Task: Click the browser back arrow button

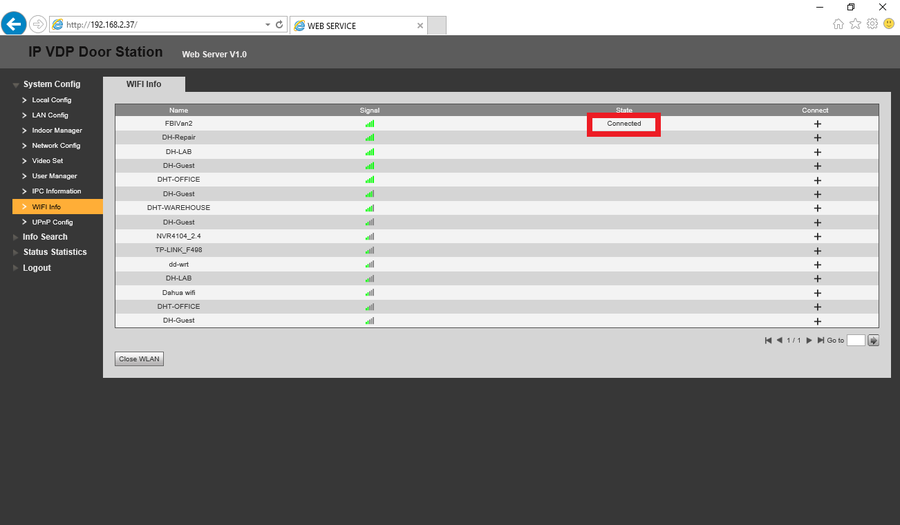Action: pyautogui.click(x=14, y=24)
